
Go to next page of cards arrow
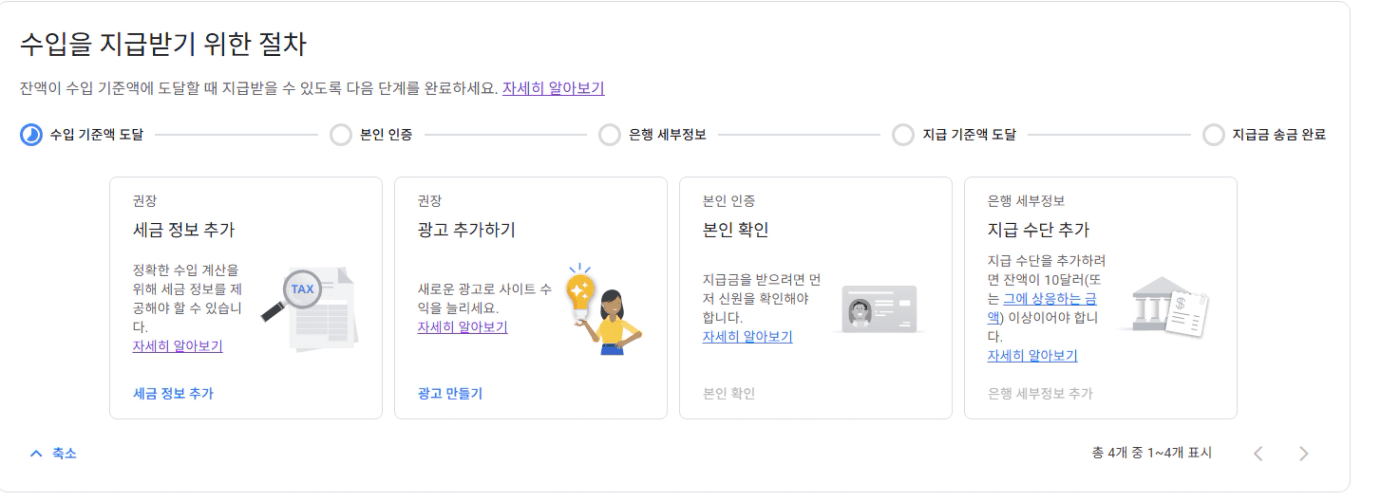[1303, 454]
